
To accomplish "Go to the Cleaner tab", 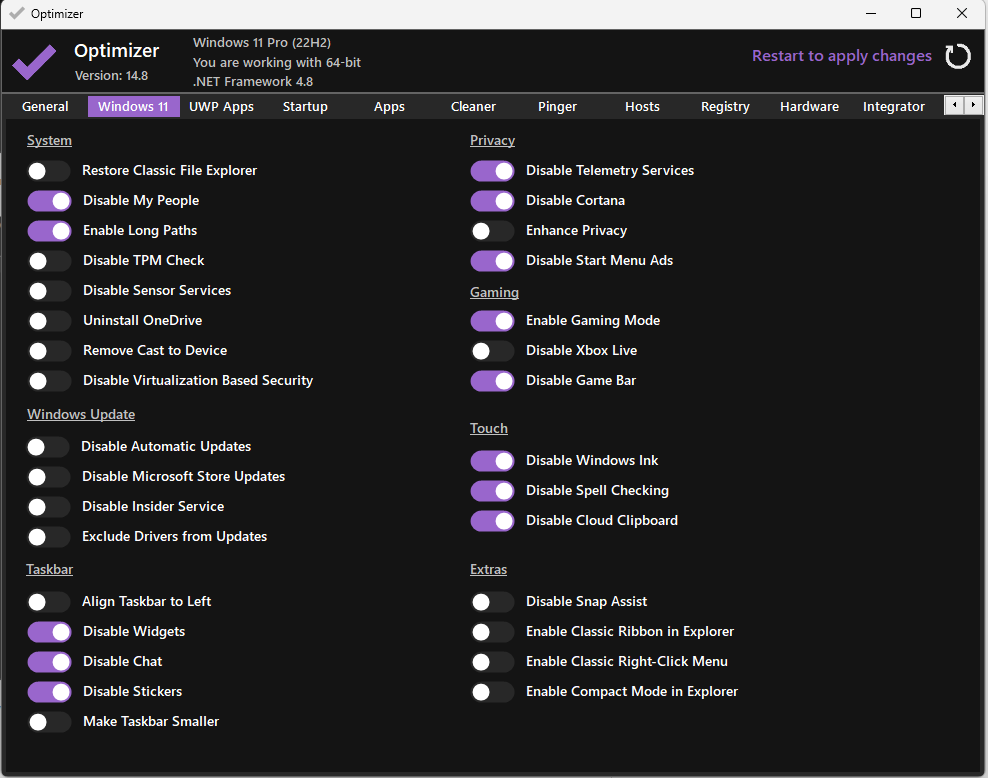I will click(x=473, y=107).
